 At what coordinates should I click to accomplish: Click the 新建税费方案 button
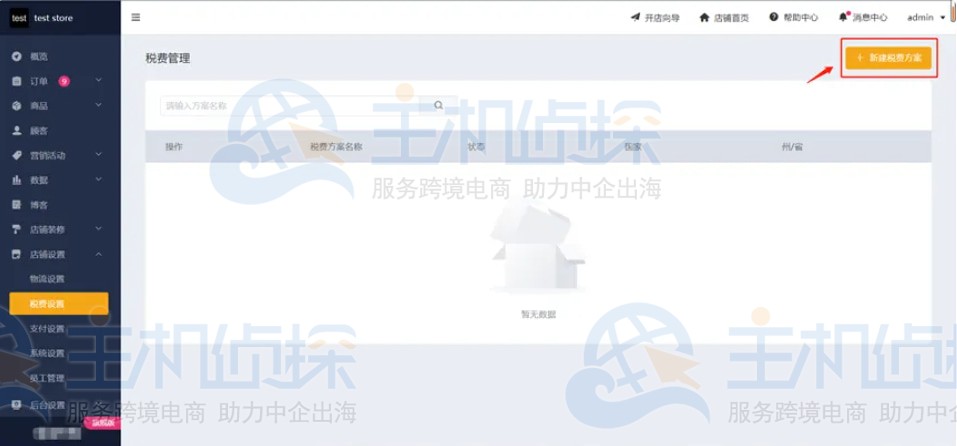889,57
